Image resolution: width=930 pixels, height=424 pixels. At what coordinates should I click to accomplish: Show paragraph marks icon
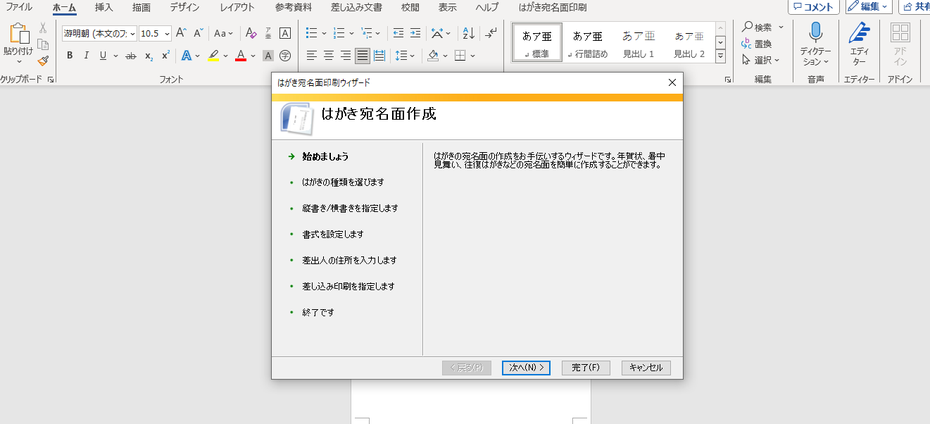[491, 33]
